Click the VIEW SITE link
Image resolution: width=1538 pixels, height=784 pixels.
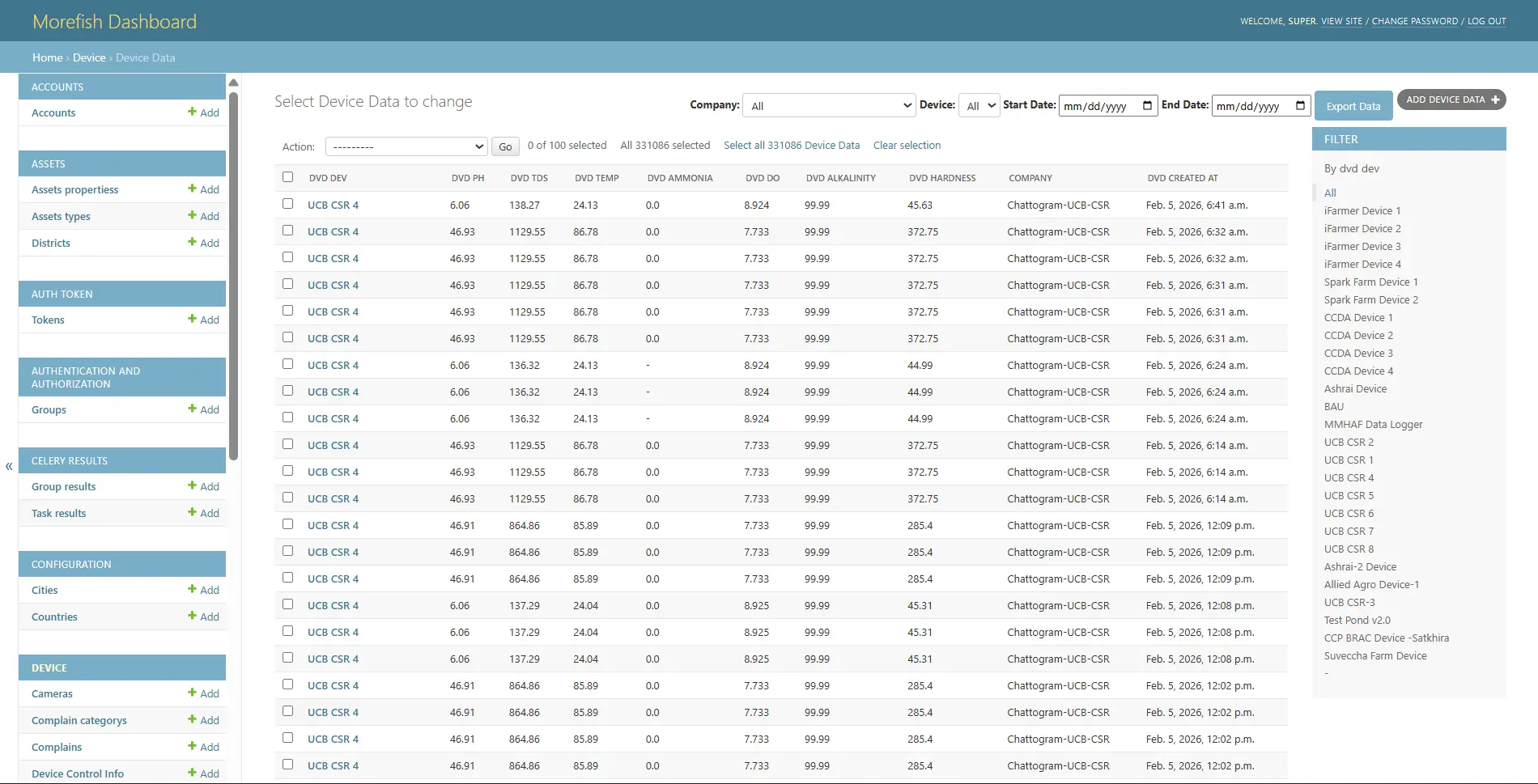click(x=1341, y=21)
